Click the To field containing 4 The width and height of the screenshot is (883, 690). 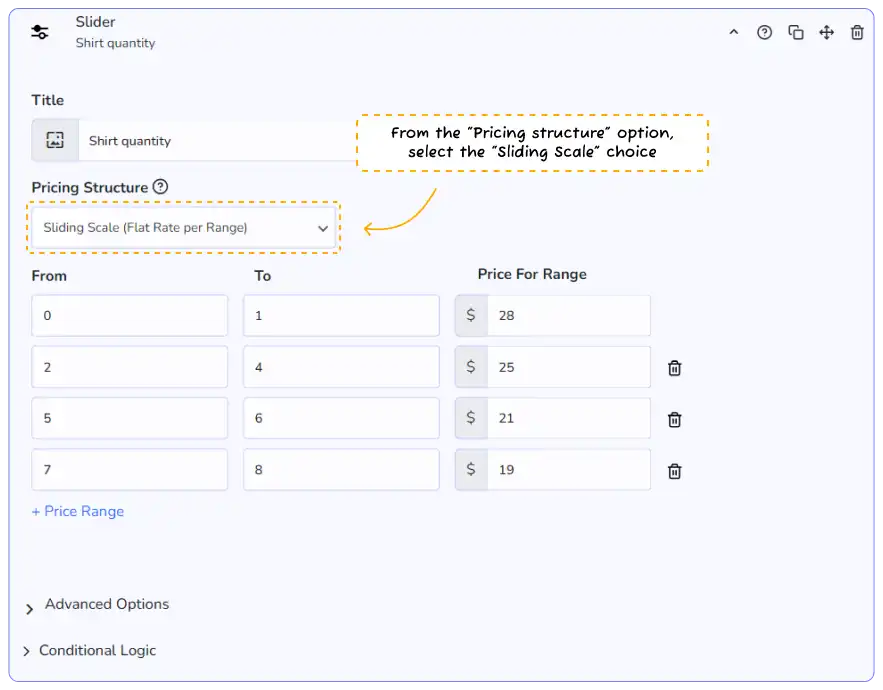click(x=341, y=368)
